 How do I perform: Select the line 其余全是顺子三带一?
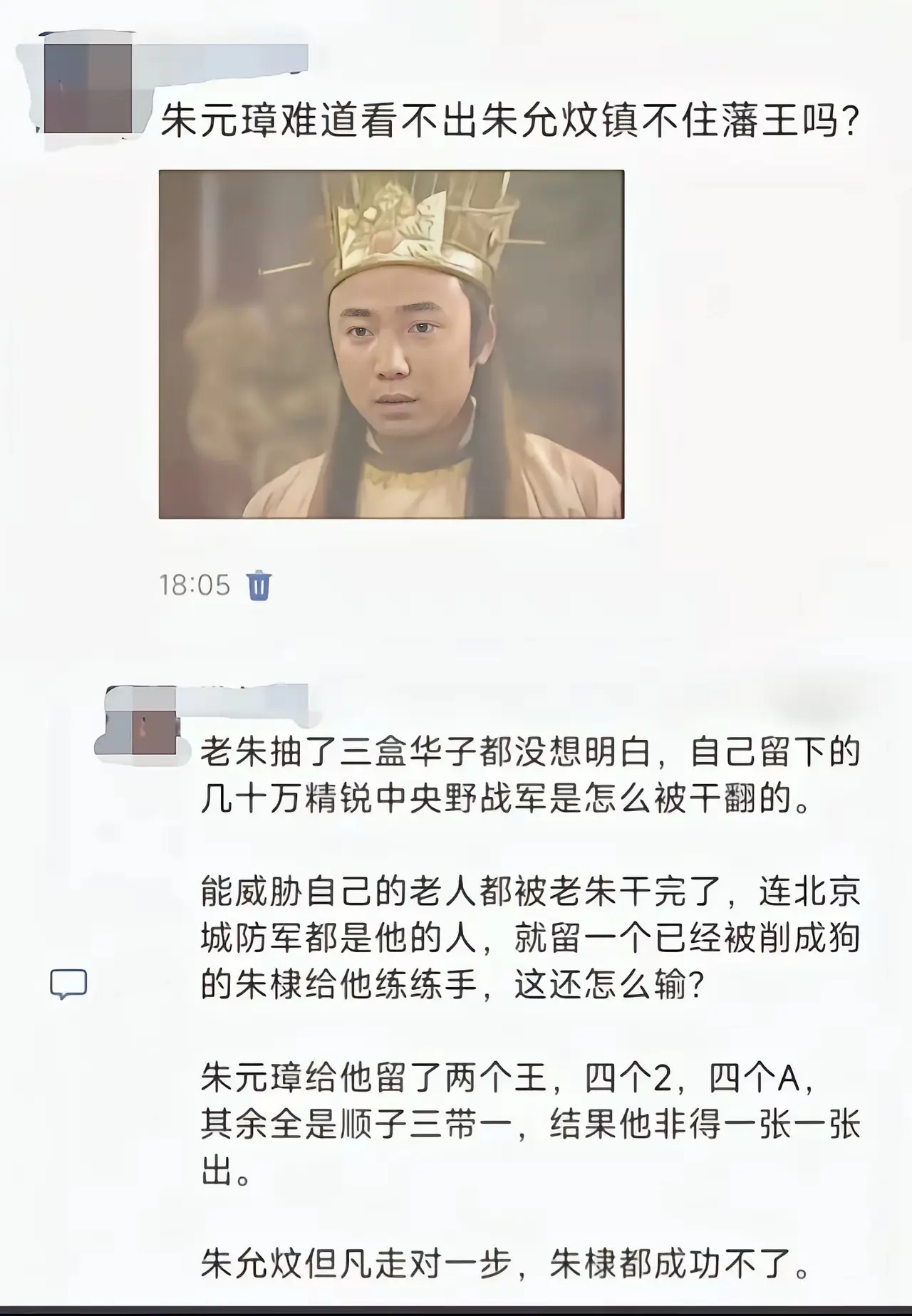(531, 1125)
